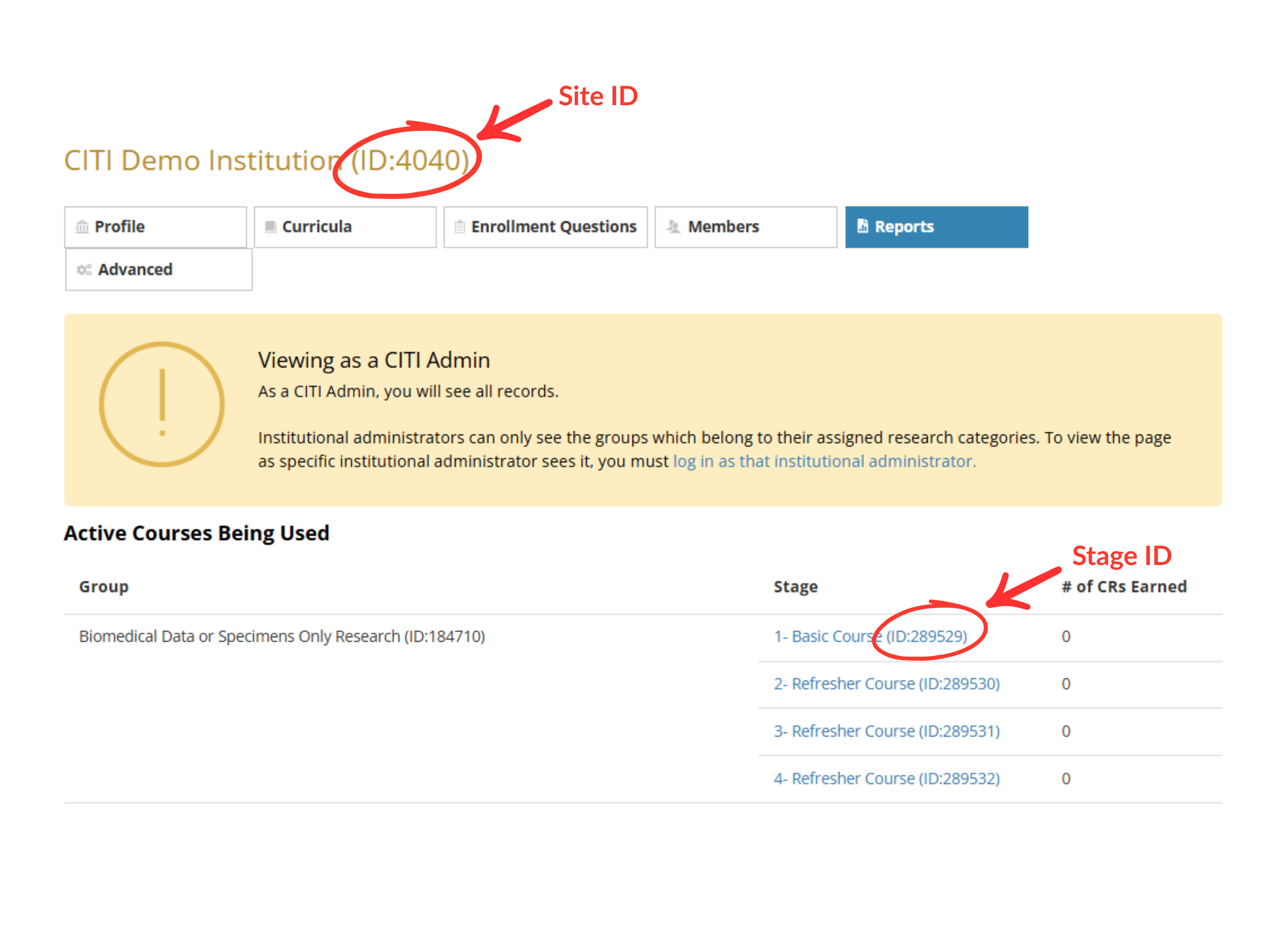1280x952 pixels.
Task: Go to the Members tab
Action: (x=746, y=227)
